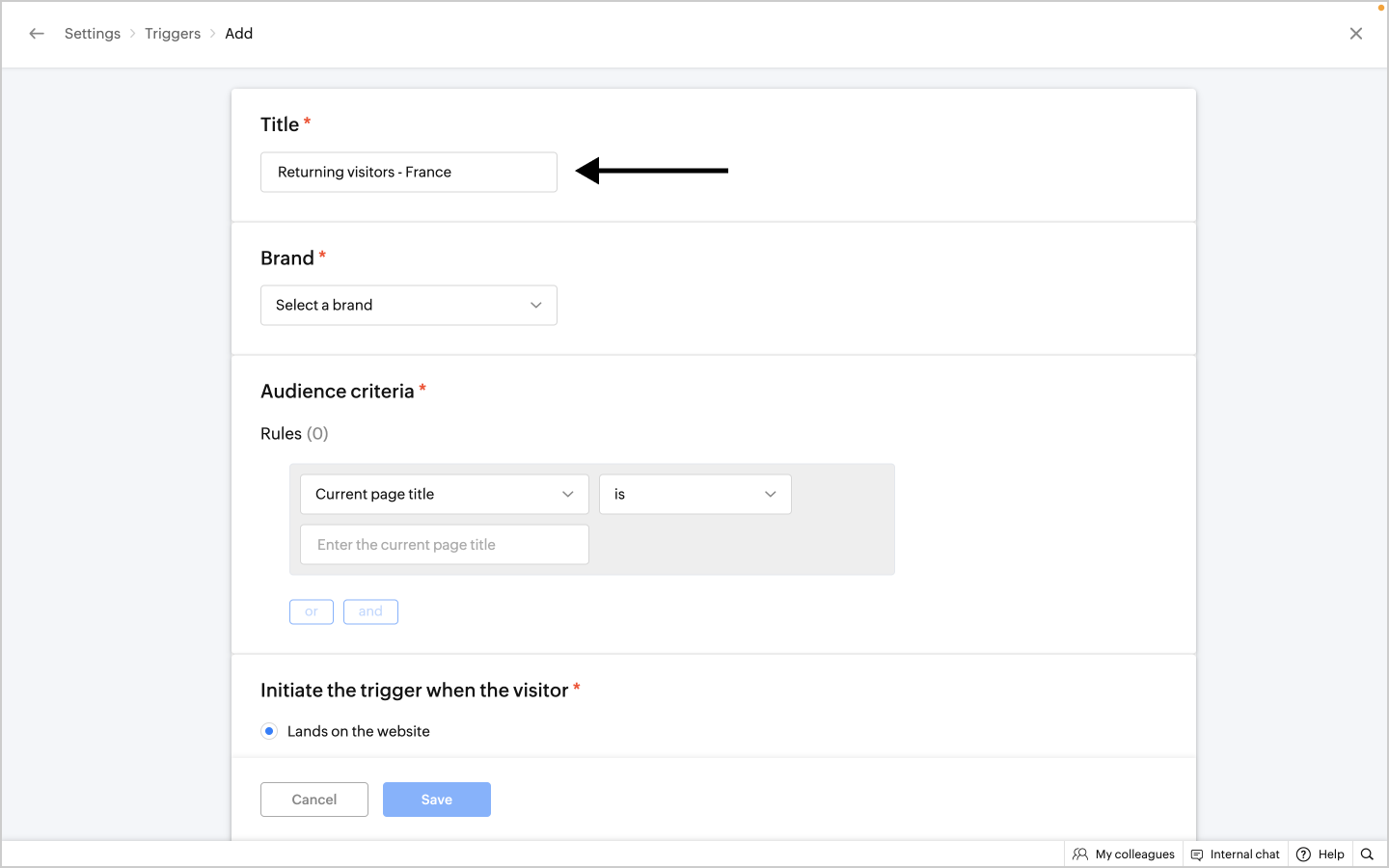
Task: Close the Add trigger panel
Action: [1355, 34]
